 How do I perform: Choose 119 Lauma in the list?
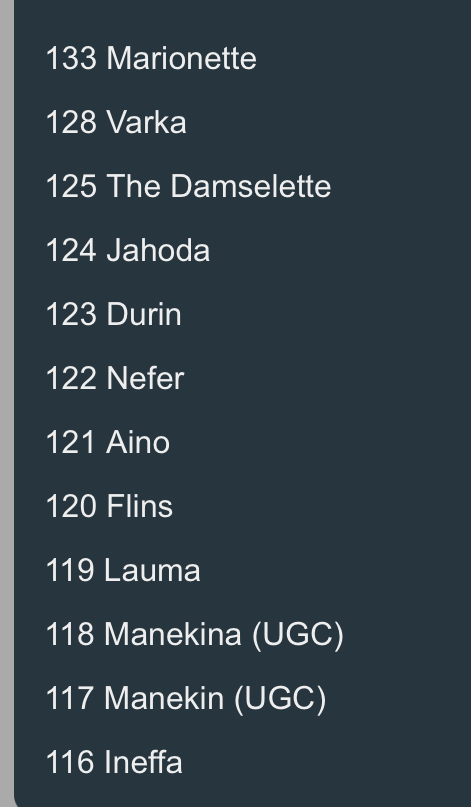point(243,570)
